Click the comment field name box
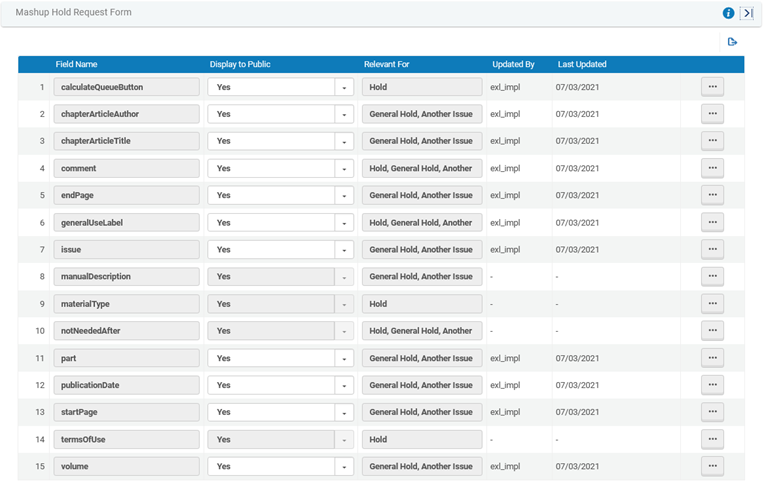 coord(126,168)
